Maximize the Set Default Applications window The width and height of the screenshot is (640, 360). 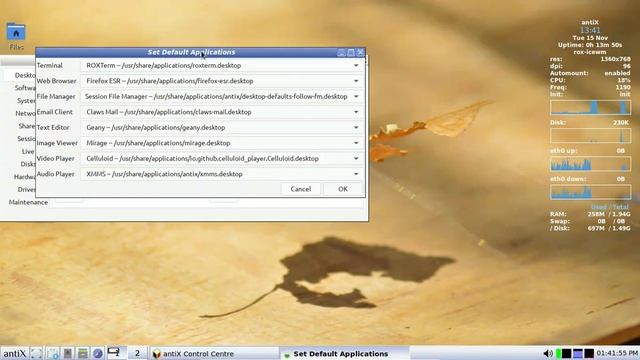click(351, 52)
